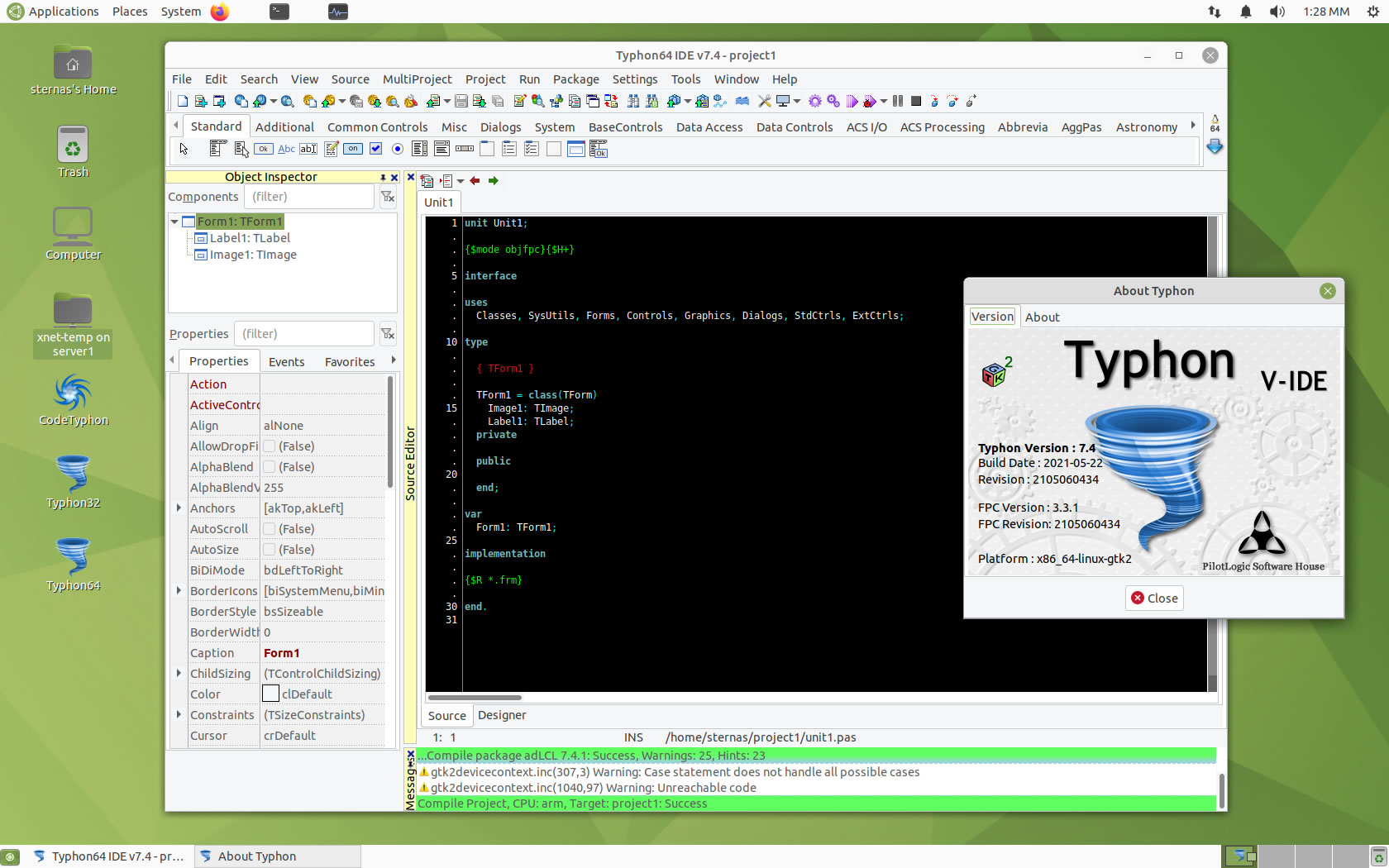1389x868 pixels.
Task: Click the Save floppy disk icon
Action: point(461,101)
